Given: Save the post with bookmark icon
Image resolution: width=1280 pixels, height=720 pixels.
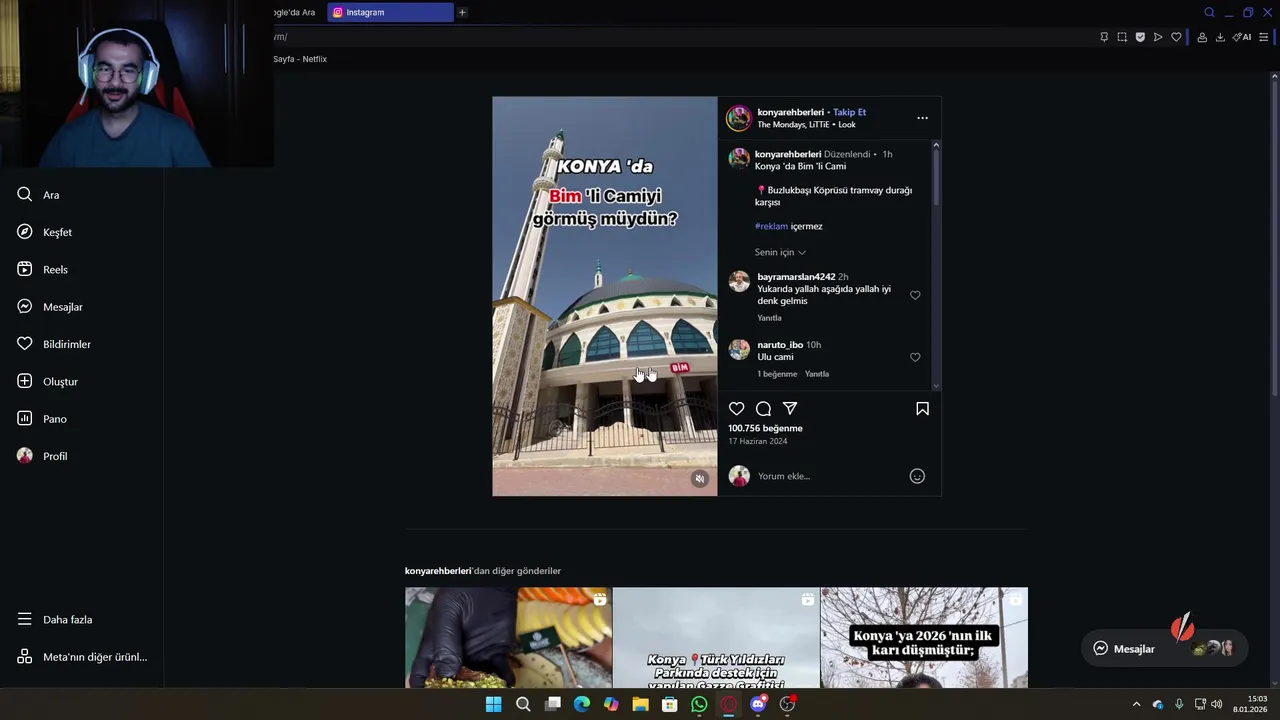Looking at the screenshot, I should click(x=922, y=408).
